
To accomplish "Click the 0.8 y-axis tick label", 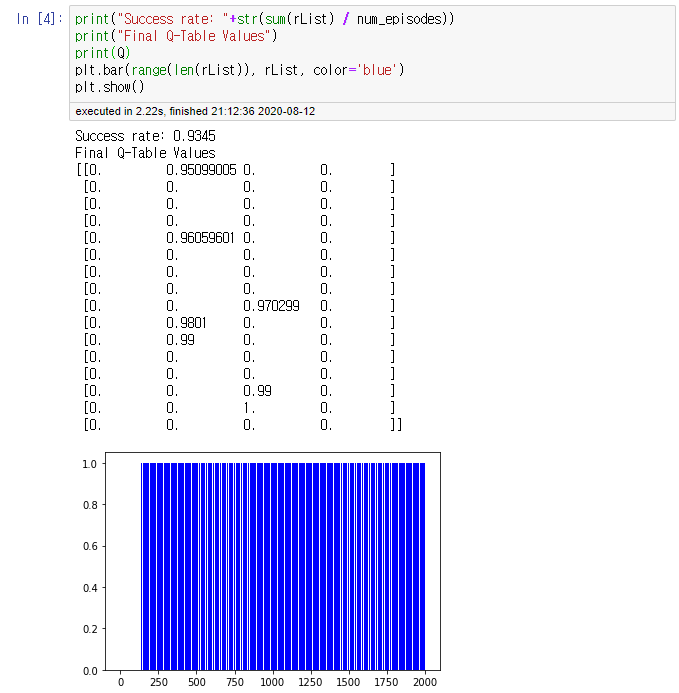I will coord(90,505).
